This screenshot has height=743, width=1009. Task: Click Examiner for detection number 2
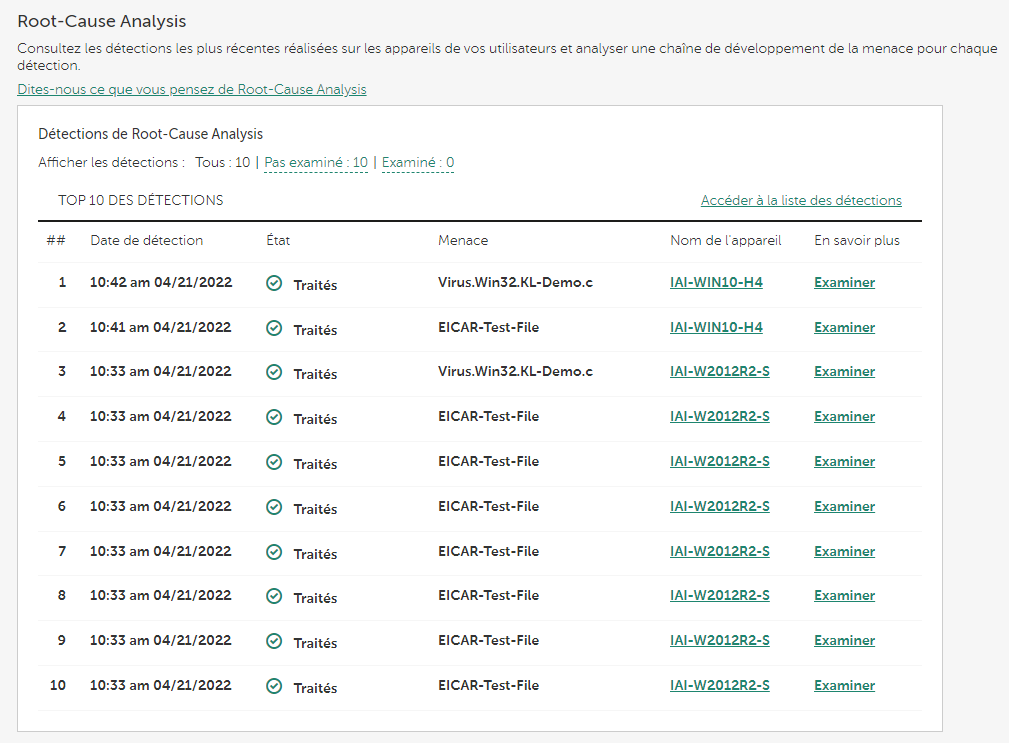tap(844, 328)
